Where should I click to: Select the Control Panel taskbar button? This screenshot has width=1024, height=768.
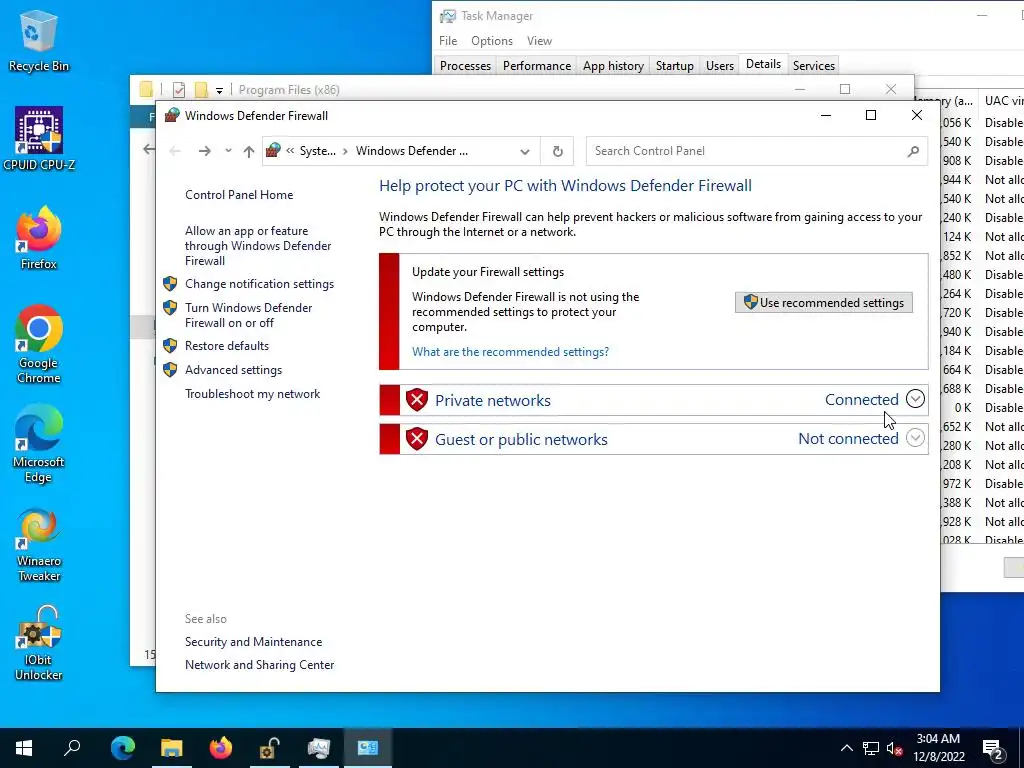pyautogui.click(x=368, y=748)
